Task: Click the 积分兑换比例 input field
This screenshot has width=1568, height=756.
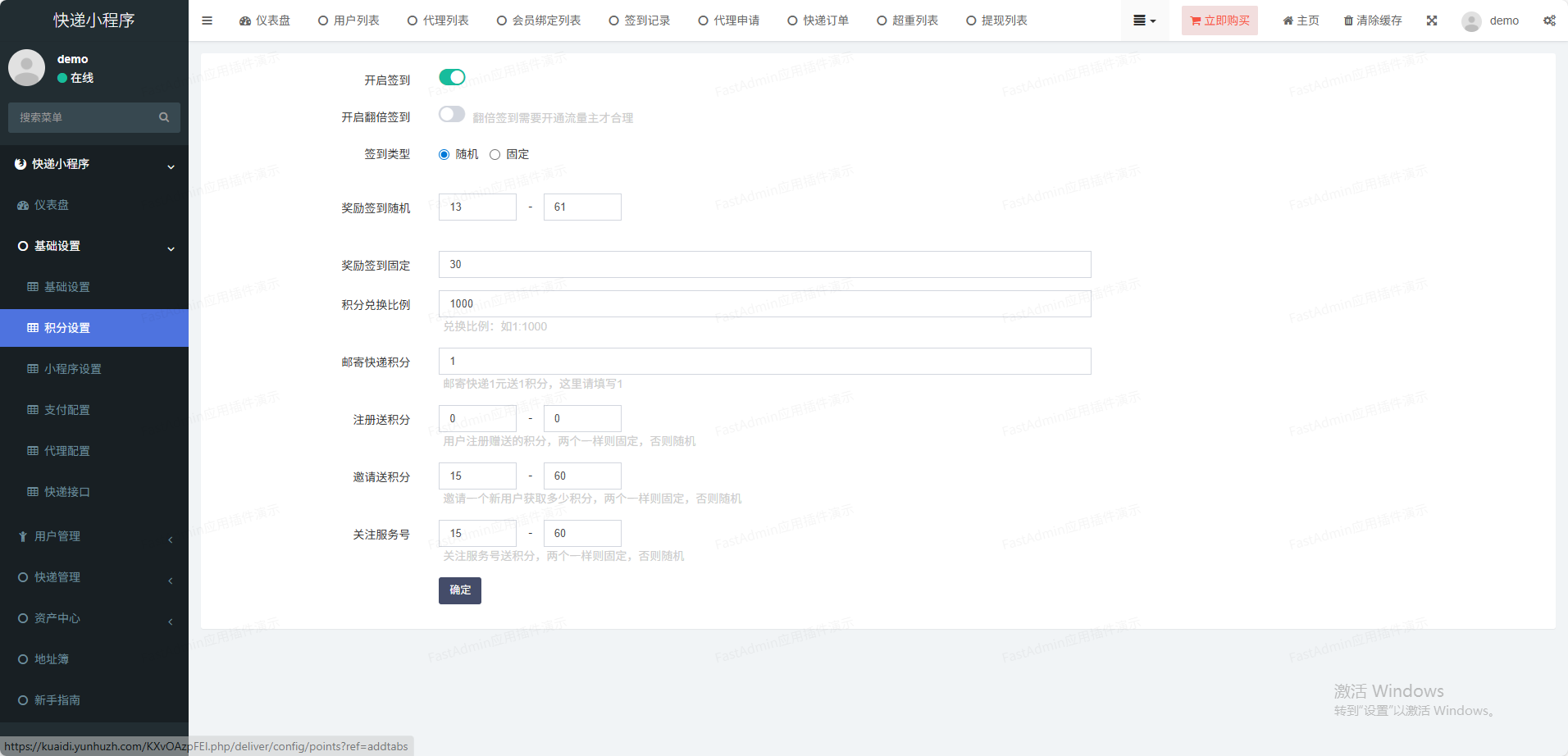Action: 764,304
